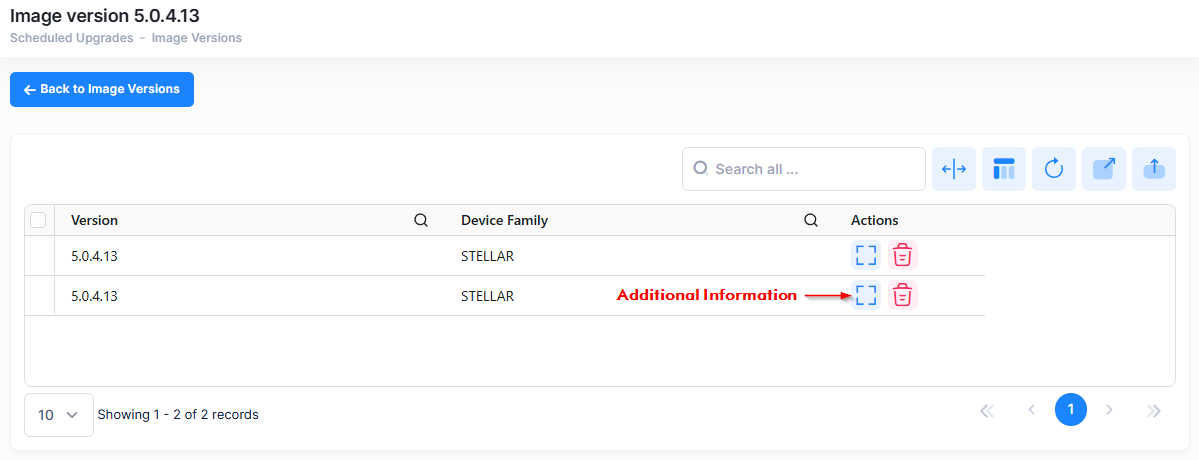Refresh the image versions table
The width and height of the screenshot is (1199, 460).
(x=1054, y=169)
